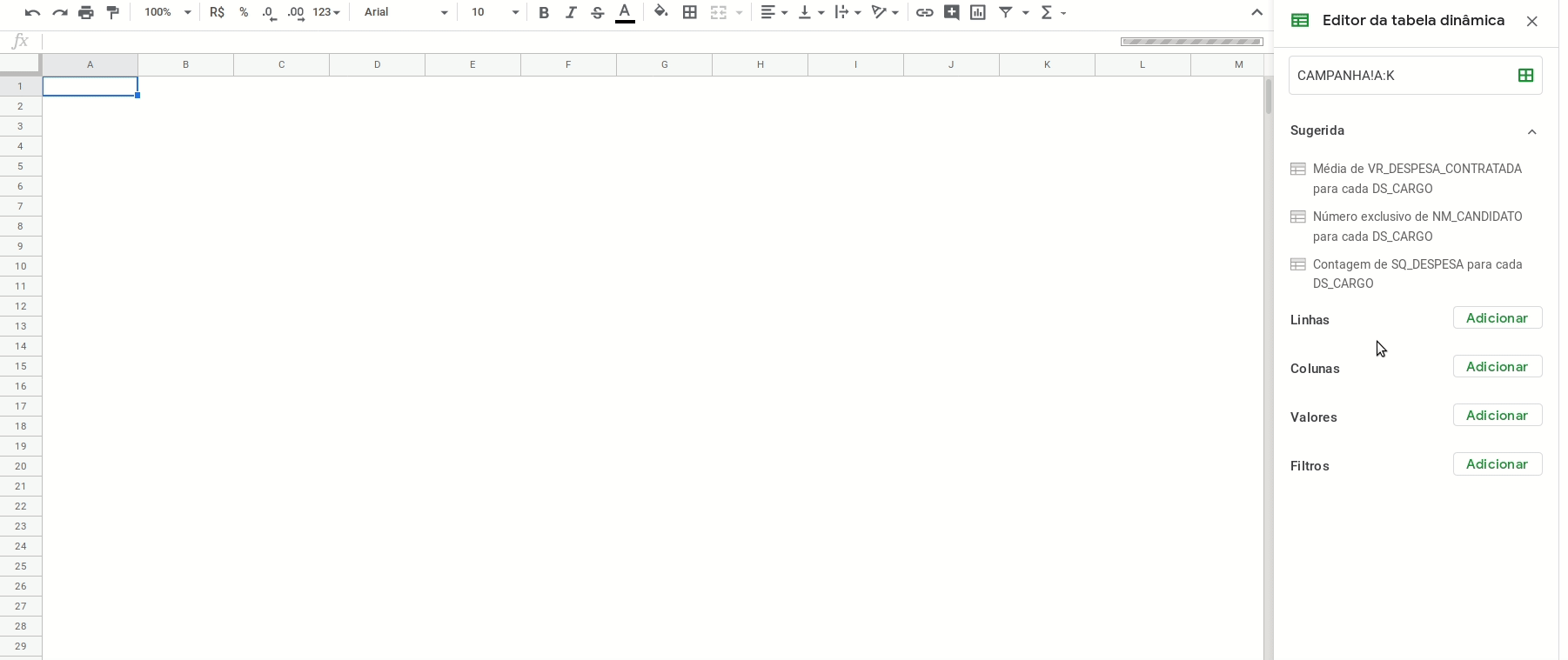This screenshot has width=1568, height=660.
Task: Click the select data range grid icon
Action: tap(1525, 76)
